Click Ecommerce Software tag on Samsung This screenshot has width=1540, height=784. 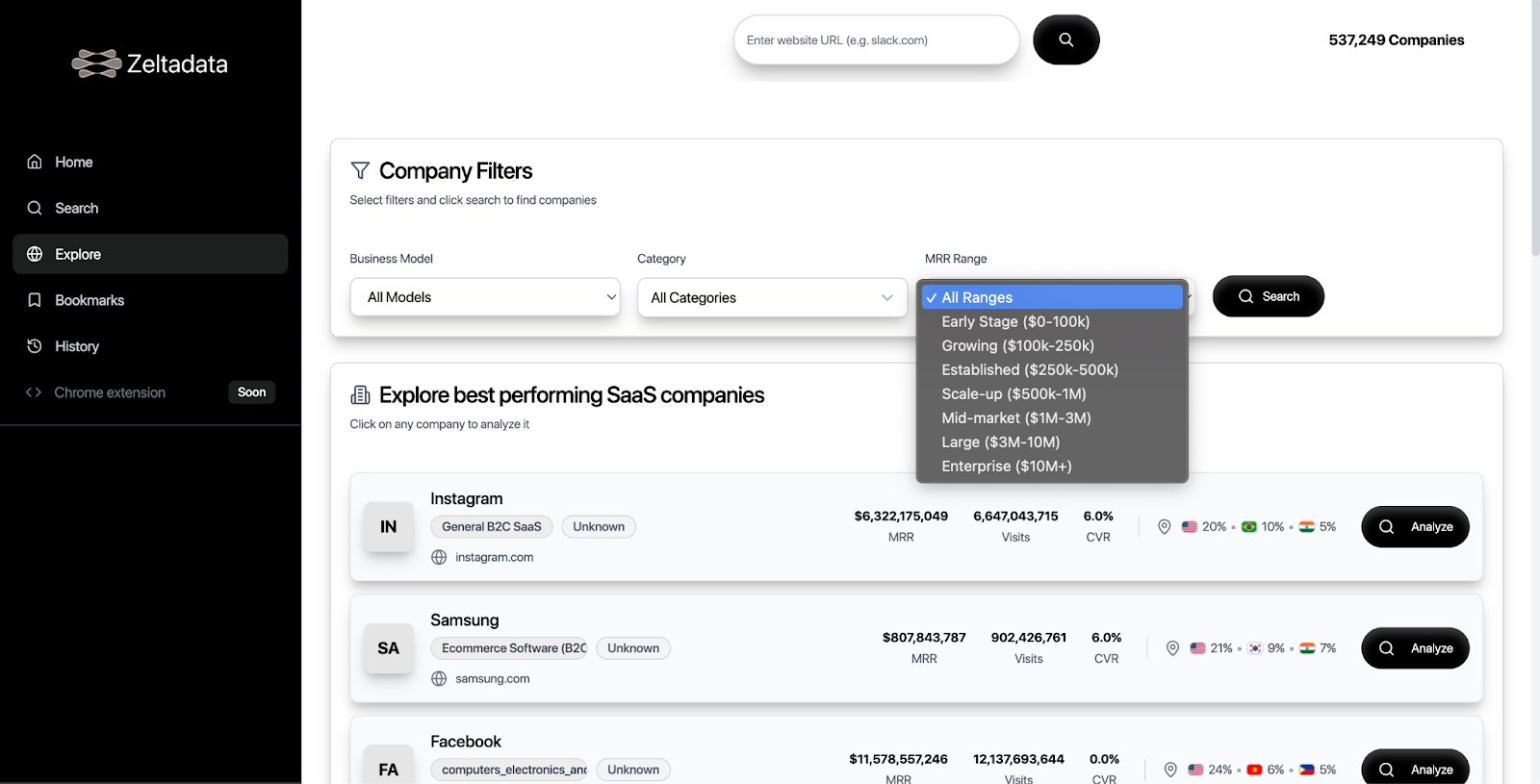click(x=510, y=648)
